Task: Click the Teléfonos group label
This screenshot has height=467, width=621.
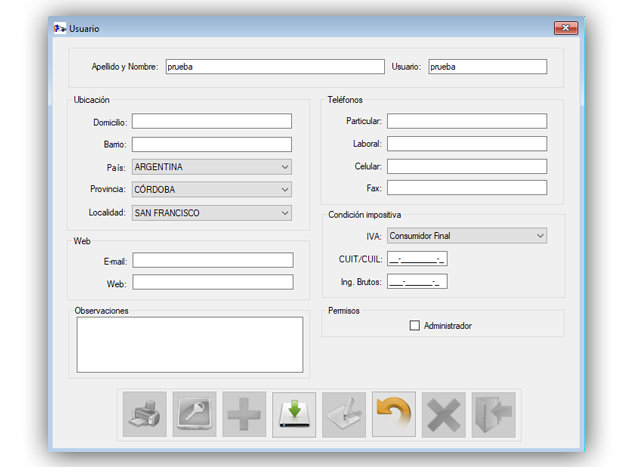Action: click(x=345, y=100)
